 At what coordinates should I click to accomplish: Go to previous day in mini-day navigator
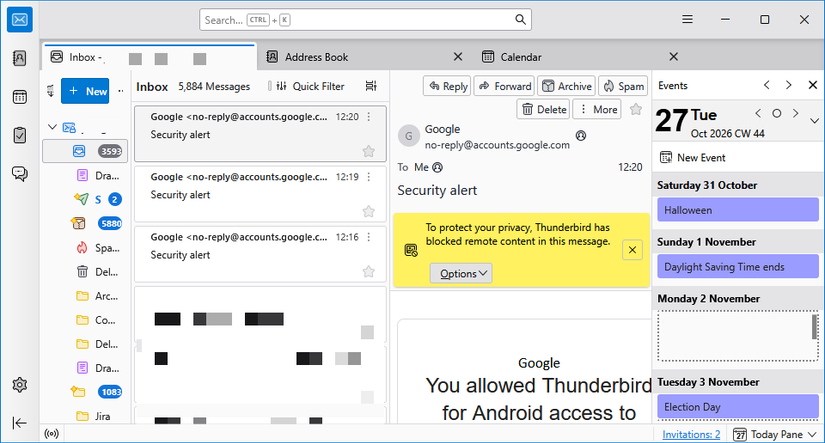758,113
